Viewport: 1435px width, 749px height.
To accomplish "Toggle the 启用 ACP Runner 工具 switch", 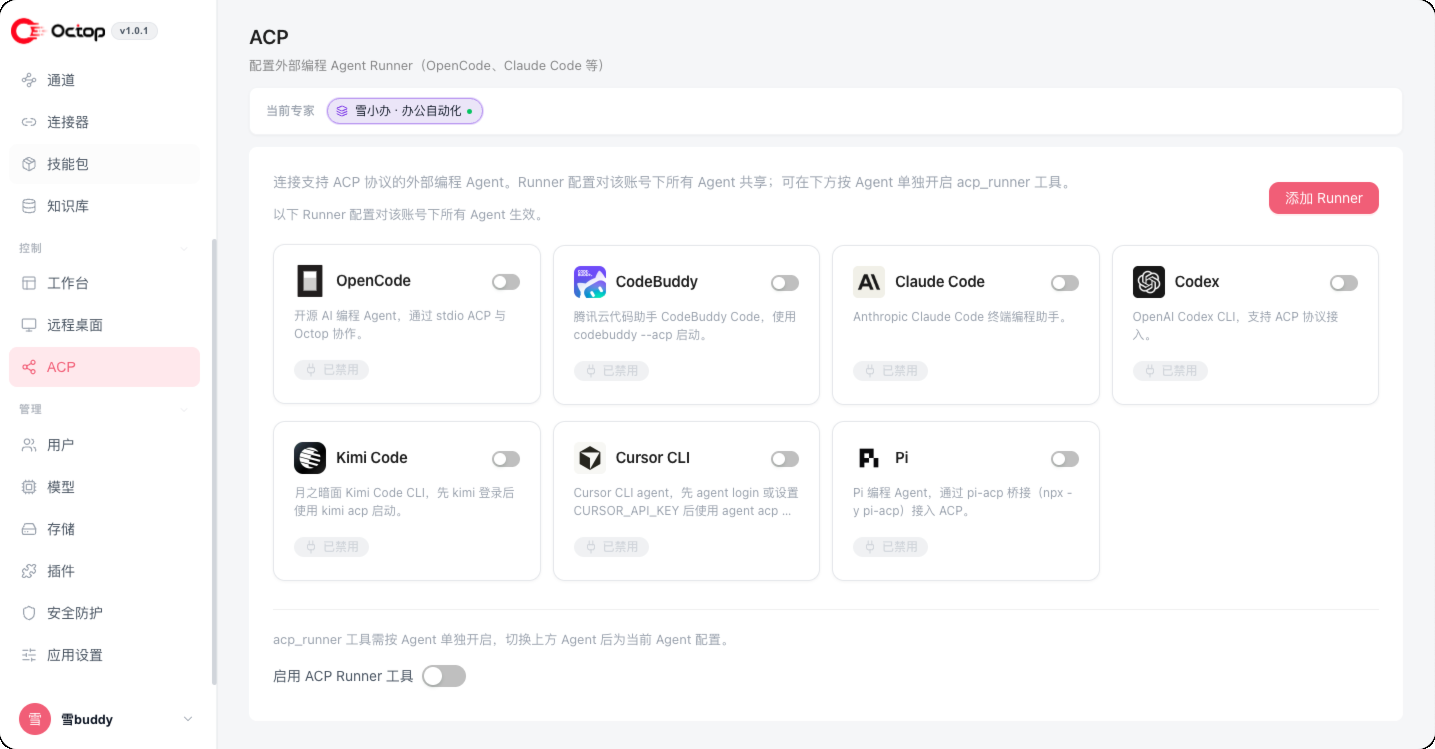I will point(444,676).
